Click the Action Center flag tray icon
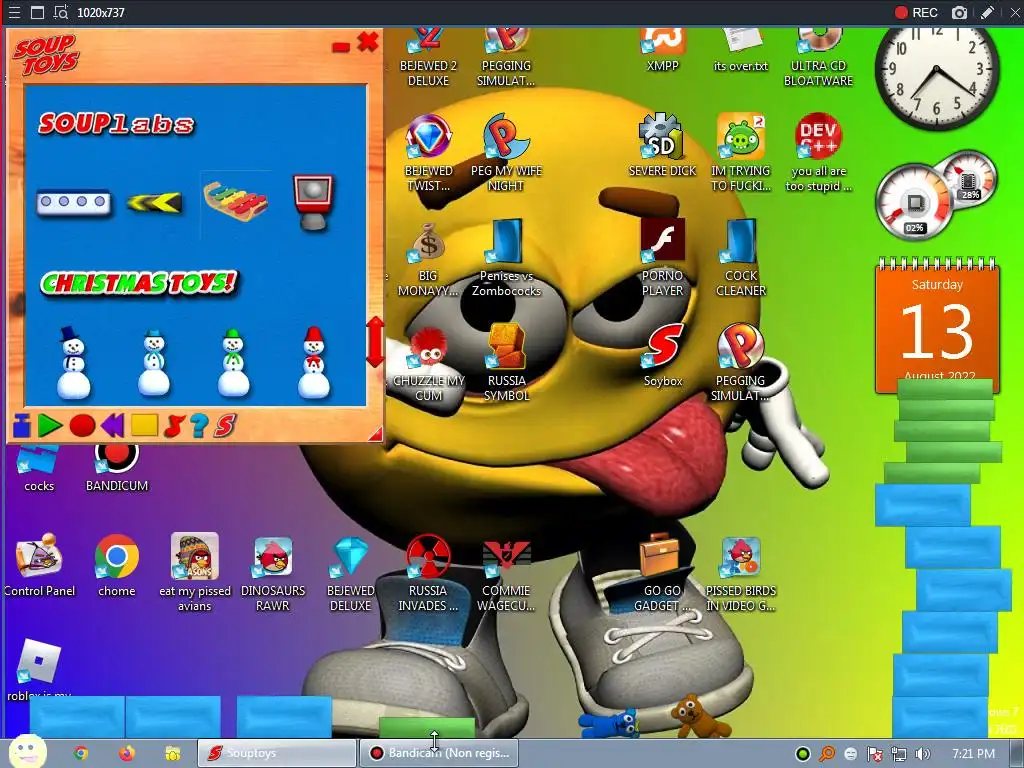This screenshot has height=768, width=1024. [x=874, y=754]
